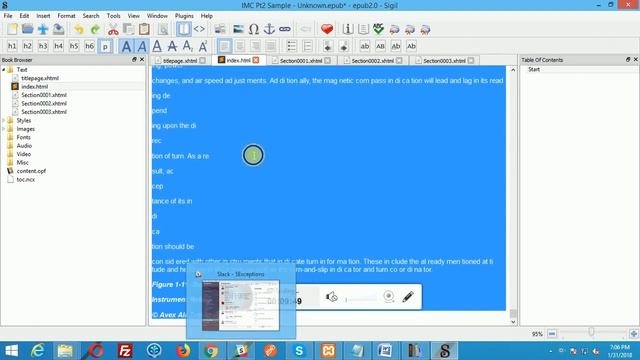Toggle subscript formatting
The image size is (640, 360).
tap(188, 46)
